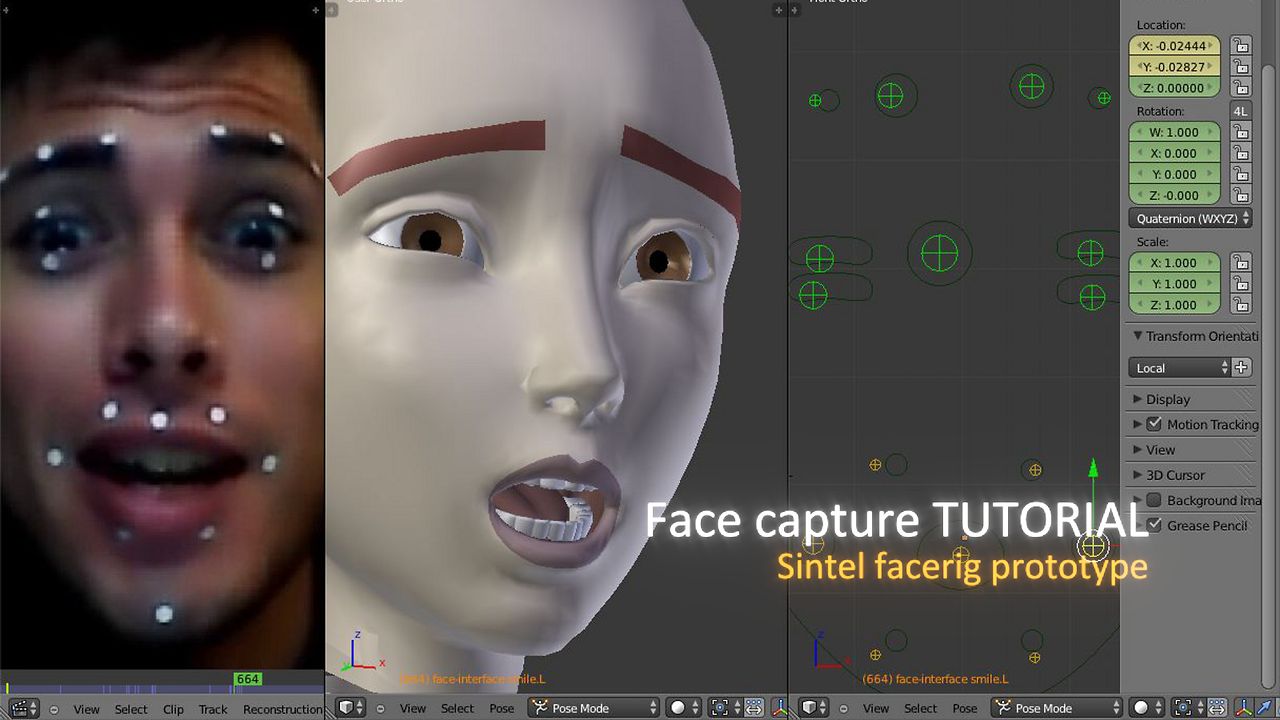Toggle manipulate center points in rig controls viewport
Image resolution: width=1280 pixels, height=720 pixels.
coord(1217,708)
